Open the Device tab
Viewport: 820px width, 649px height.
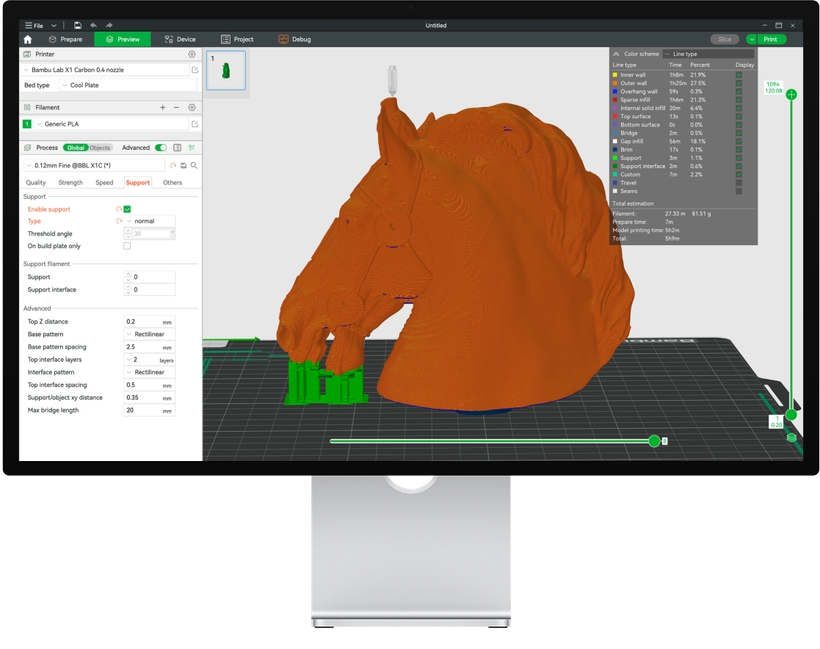click(180, 39)
